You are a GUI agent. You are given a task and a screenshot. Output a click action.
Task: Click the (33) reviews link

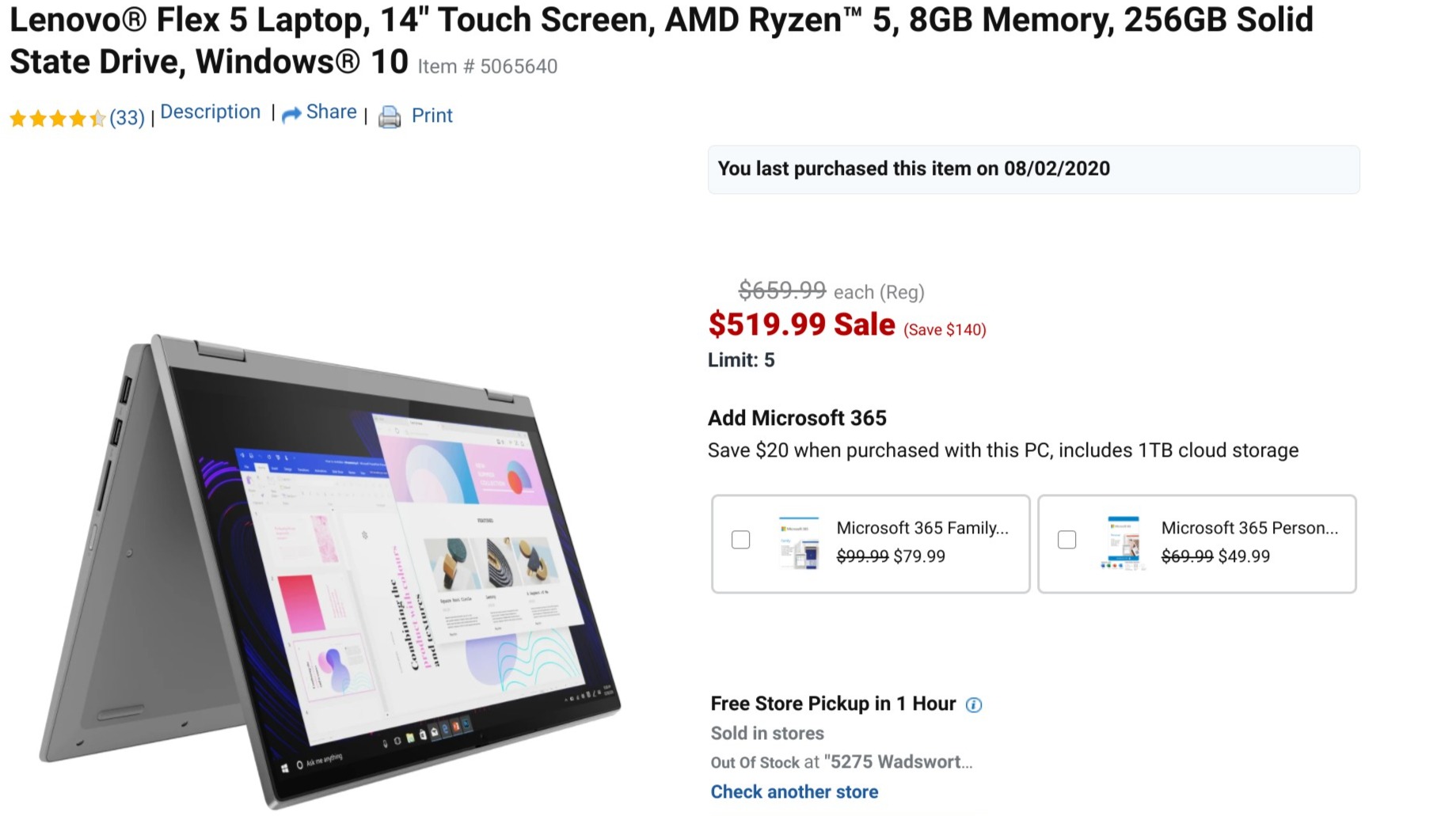(x=127, y=117)
